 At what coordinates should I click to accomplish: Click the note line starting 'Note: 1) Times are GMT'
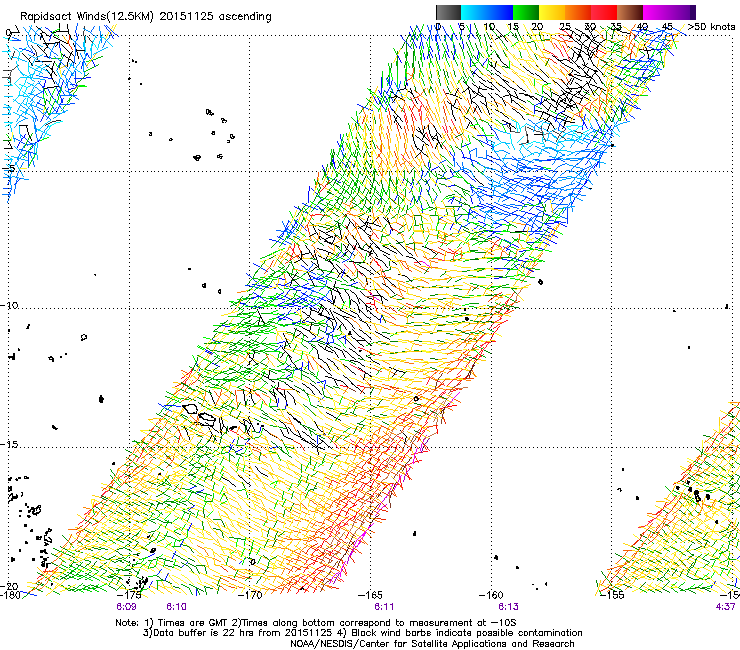coord(316,623)
